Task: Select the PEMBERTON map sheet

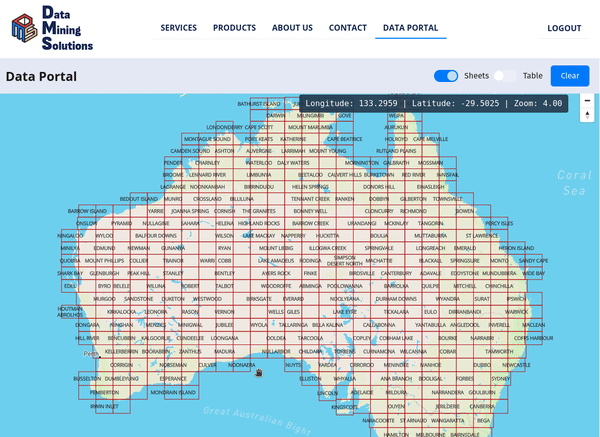Action: [104, 393]
